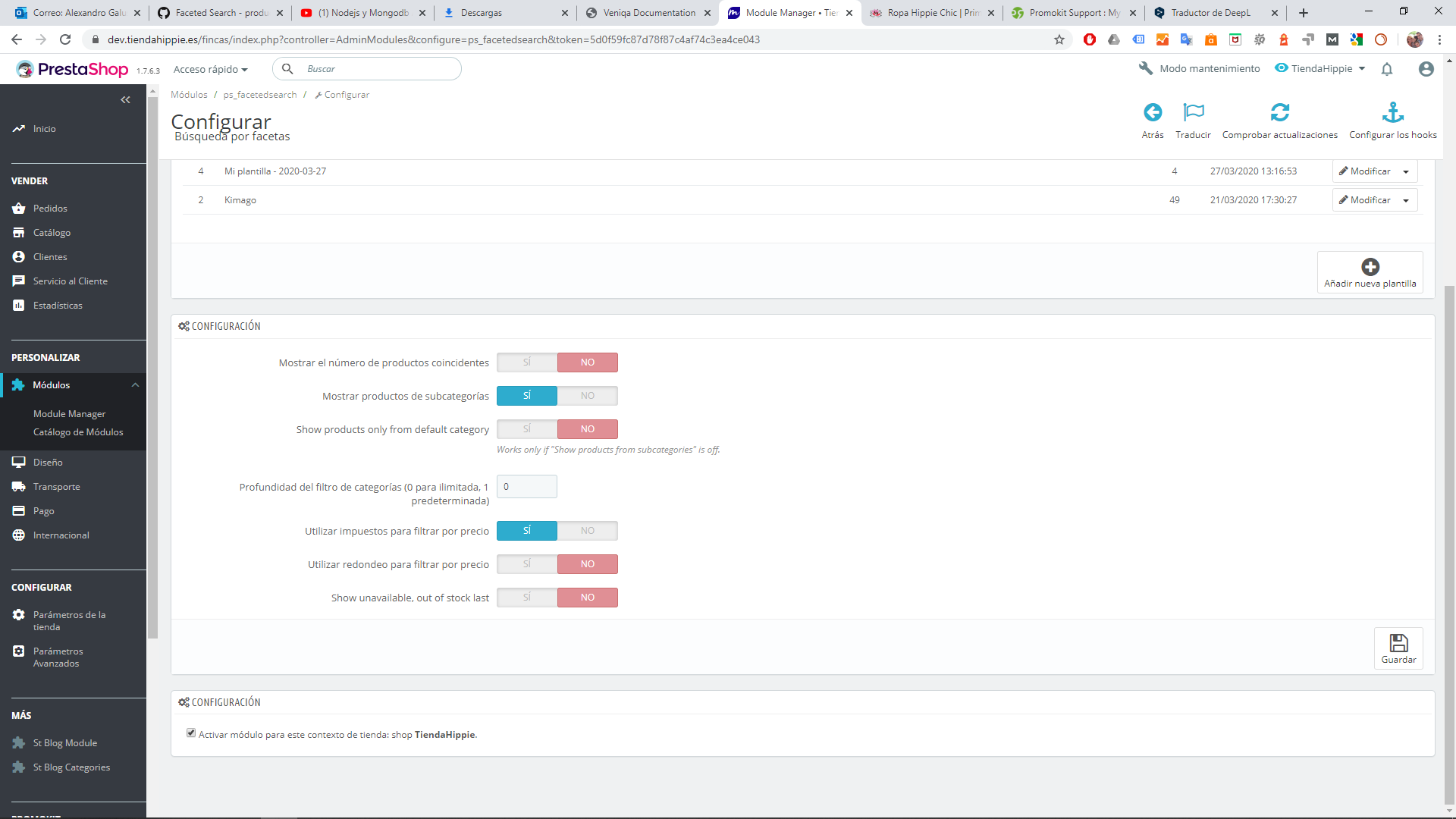Image resolution: width=1456 pixels, height=819 pixels.
Task: Uncheck 'Activar módulo para este contexto' checkbox
Action: tap(191, 733)
